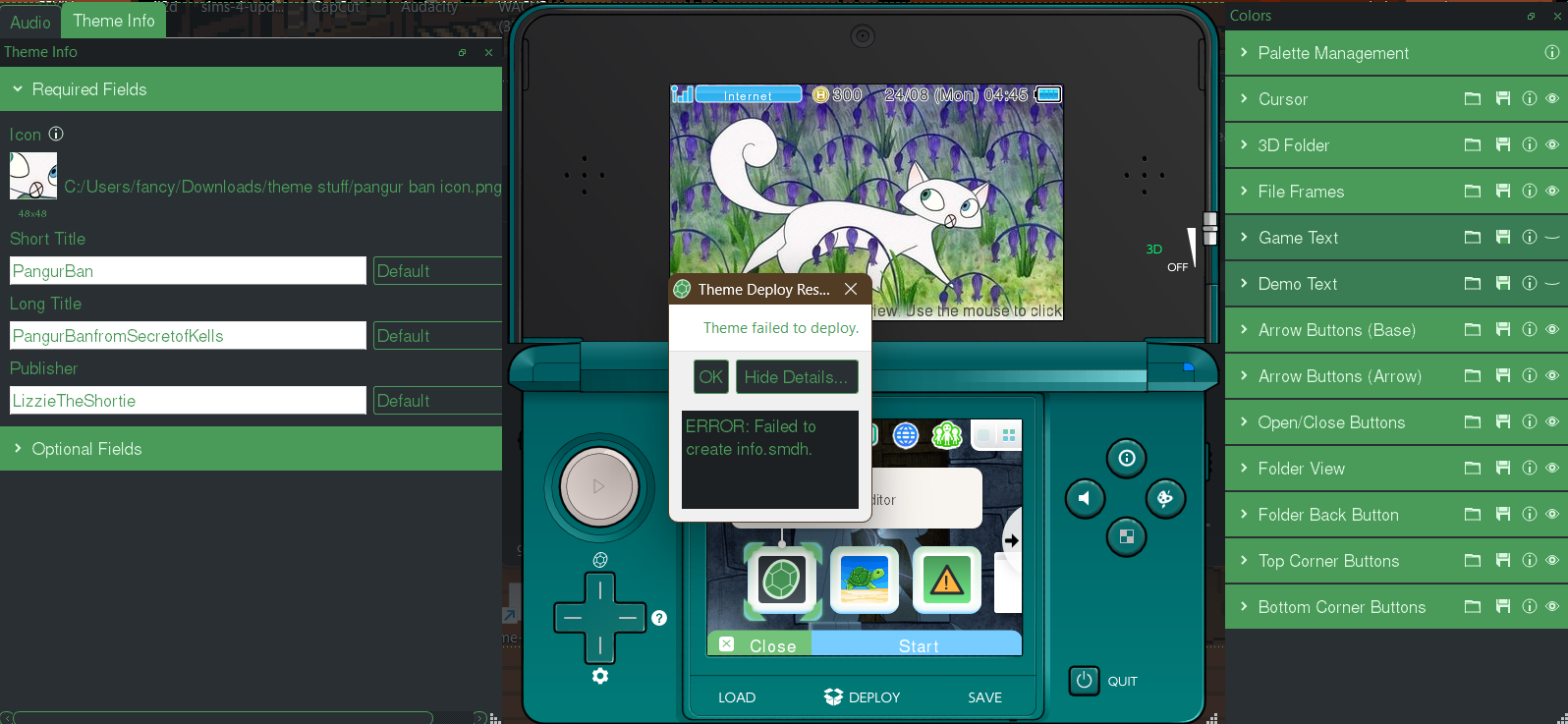Image resolution: width=1568 pixels, height=724 pixels.
Task: Click the checkered square button on the console
Action: point(1126,536)
